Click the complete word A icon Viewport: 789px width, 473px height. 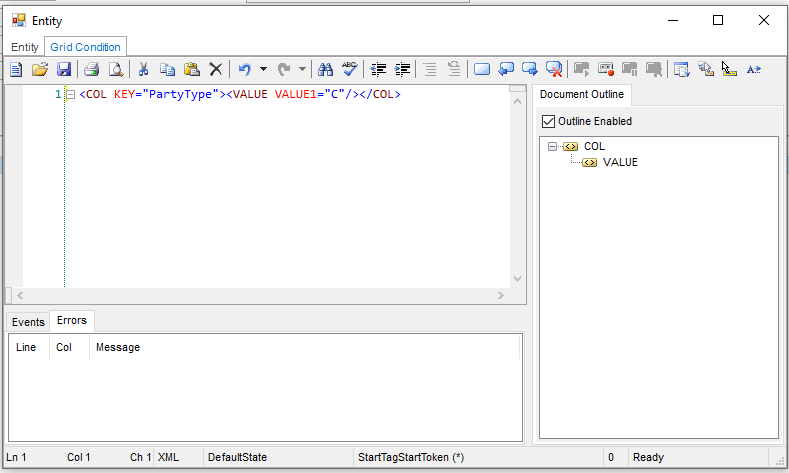(x=754, y=69)
